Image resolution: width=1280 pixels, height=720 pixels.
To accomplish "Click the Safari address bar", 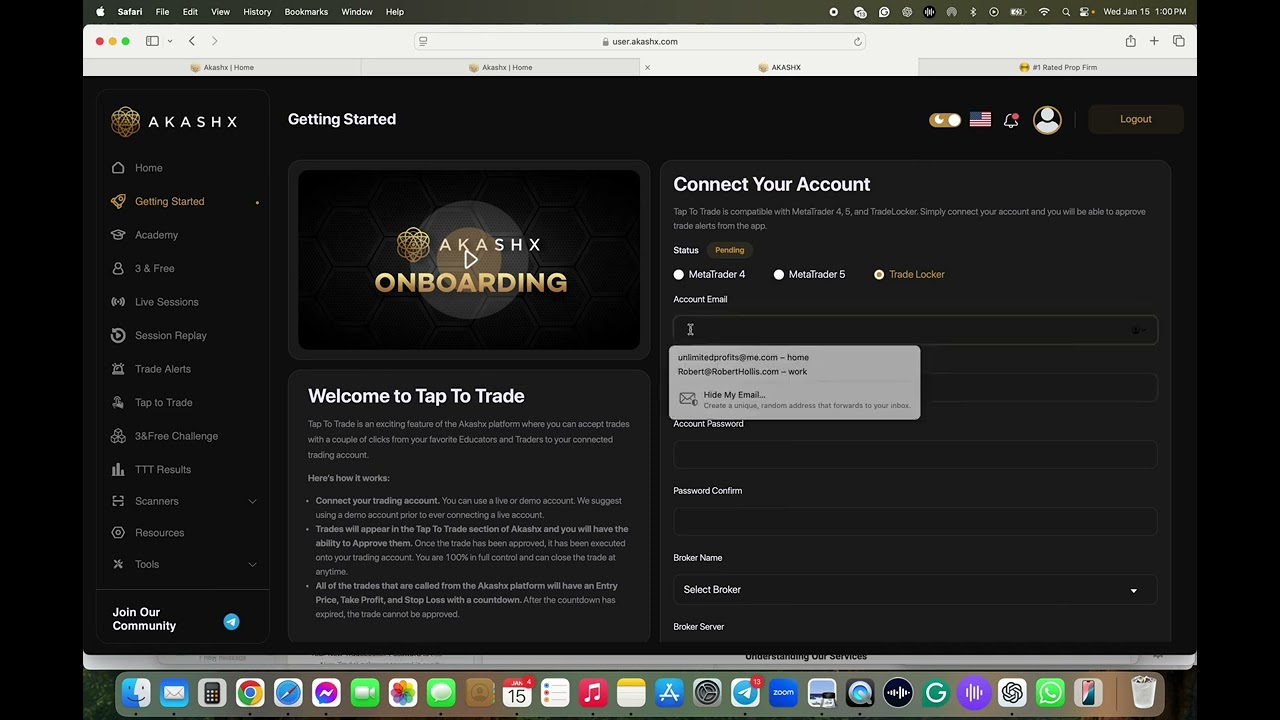I will 640,41.
